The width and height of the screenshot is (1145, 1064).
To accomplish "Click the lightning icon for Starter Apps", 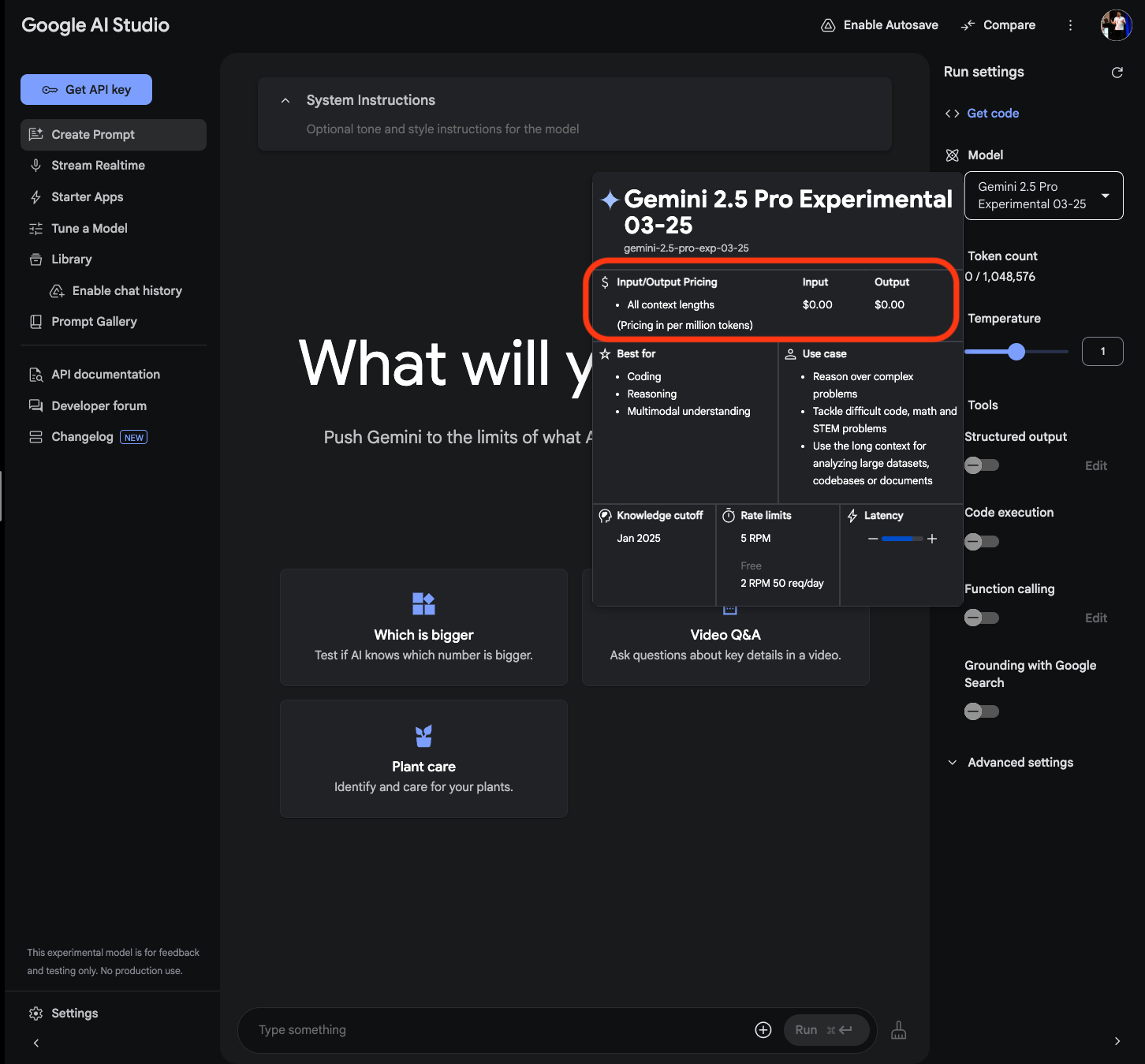I will pyautogui.click(x=35, y=197).
